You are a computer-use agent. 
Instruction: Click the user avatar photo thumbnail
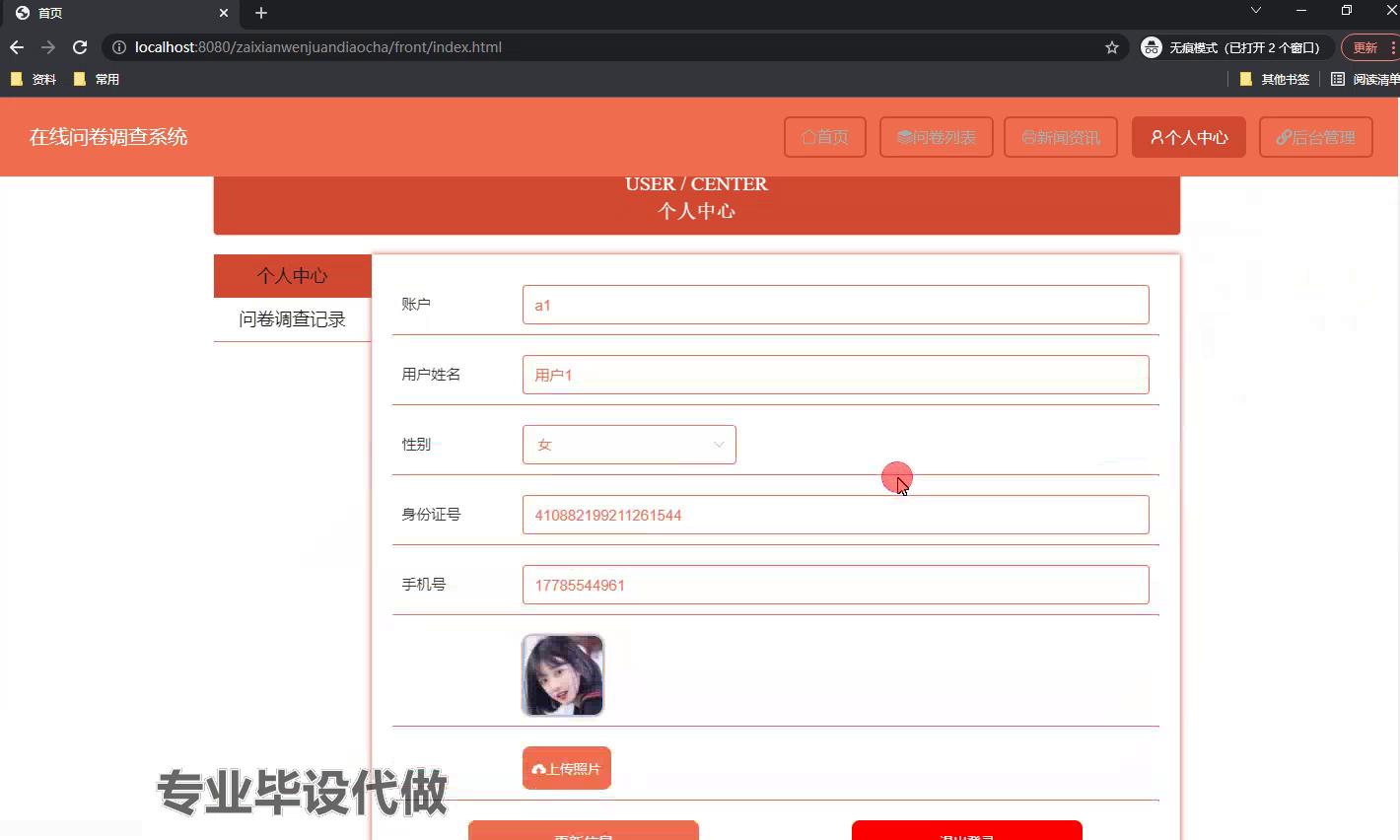[x=562, y=675]
